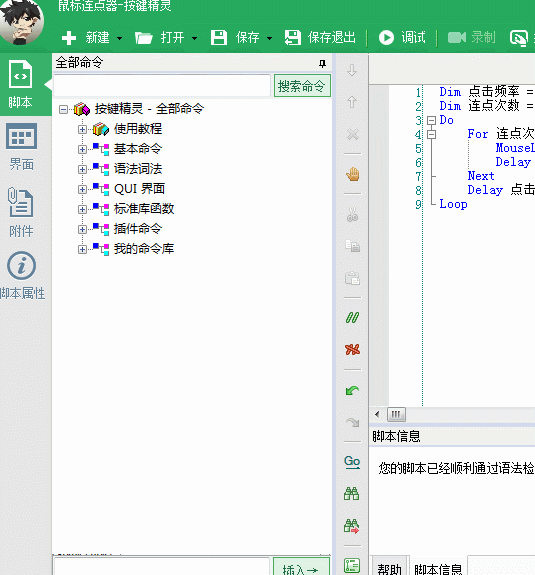Expand the 我的命令库 tree node
This screenshot has height=575, width=535.
point(82,249)
